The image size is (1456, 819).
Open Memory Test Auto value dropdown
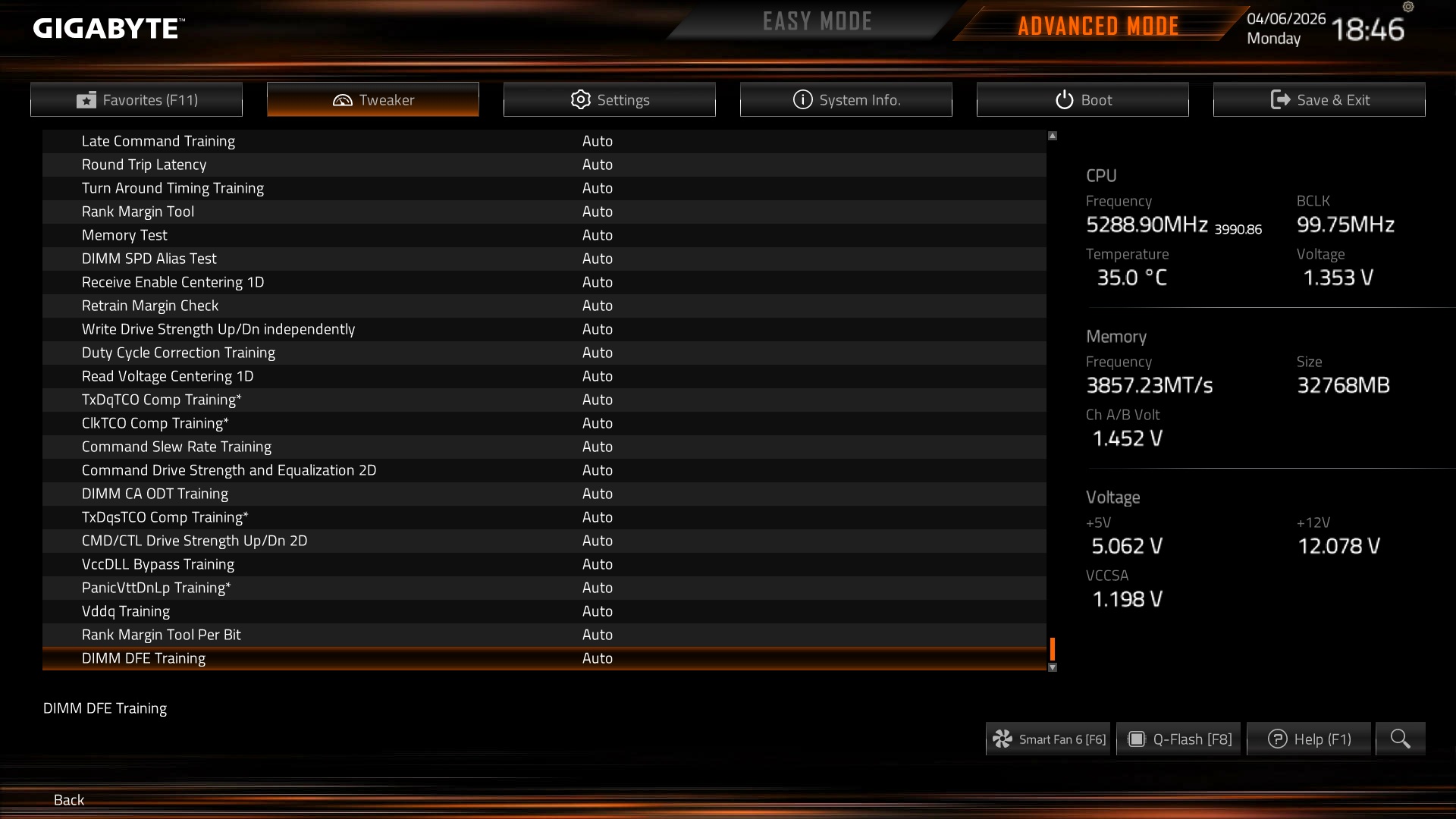[x=598, y=235]
